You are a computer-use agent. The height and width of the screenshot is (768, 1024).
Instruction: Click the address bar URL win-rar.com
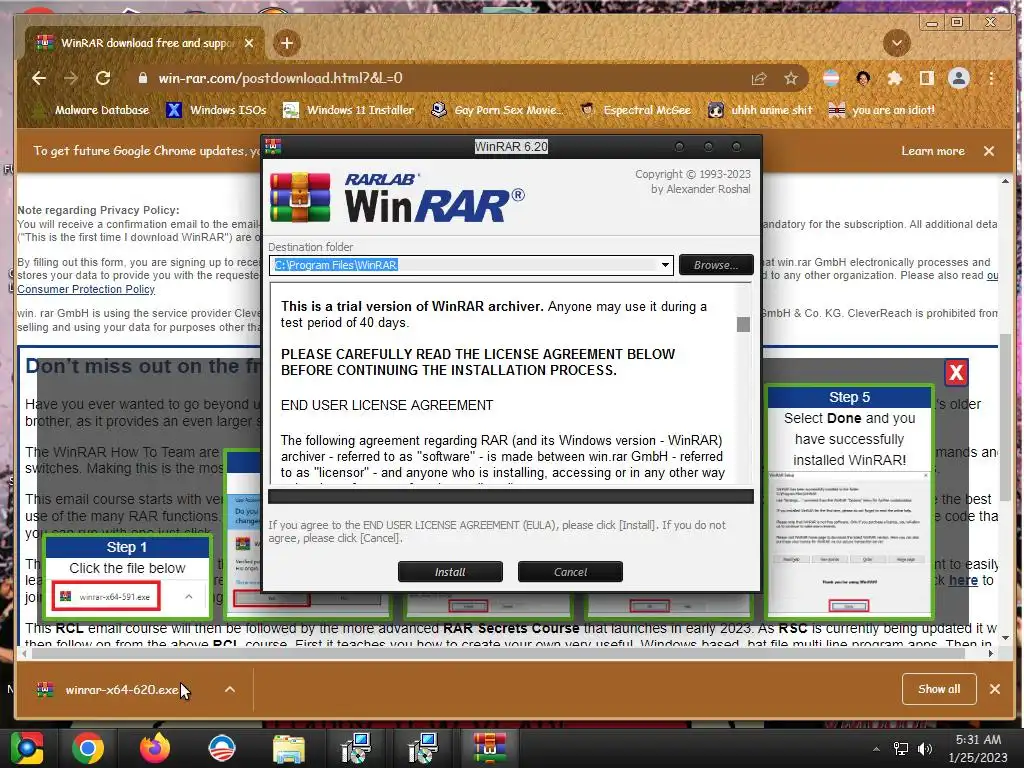coord(280,78)
